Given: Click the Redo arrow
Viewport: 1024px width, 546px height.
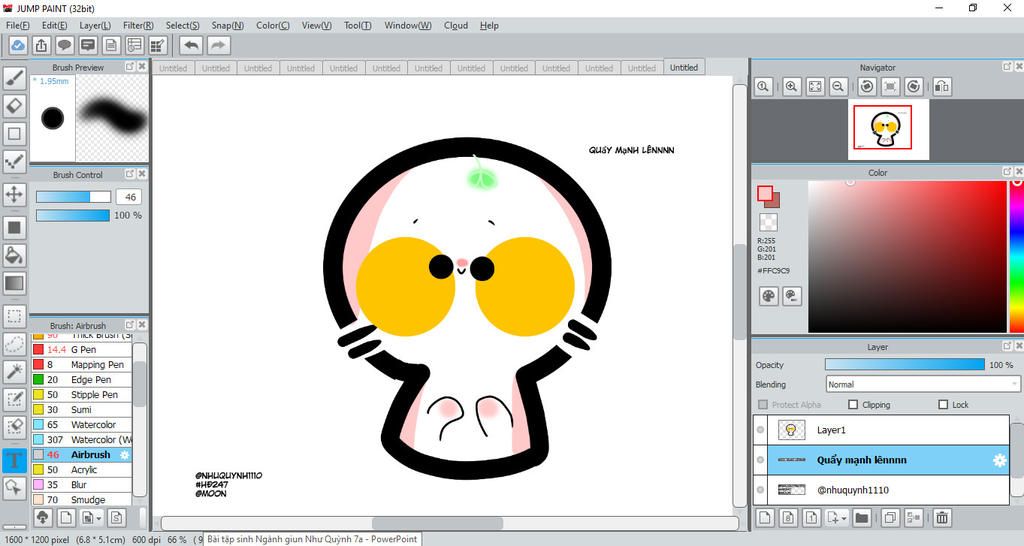Looking at the screenshot, I should tap(219, 45).
